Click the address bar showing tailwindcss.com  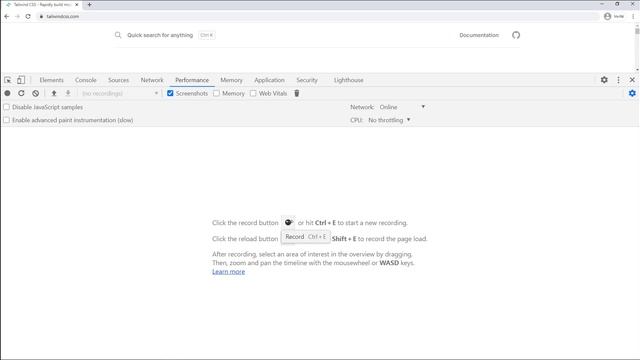pos(318,16)
